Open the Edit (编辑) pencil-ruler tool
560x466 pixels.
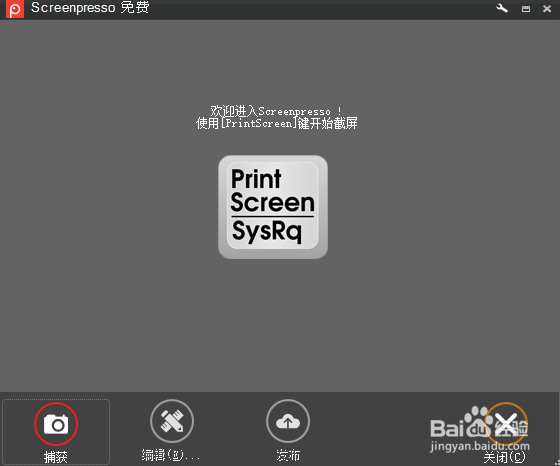coord(172,421)
